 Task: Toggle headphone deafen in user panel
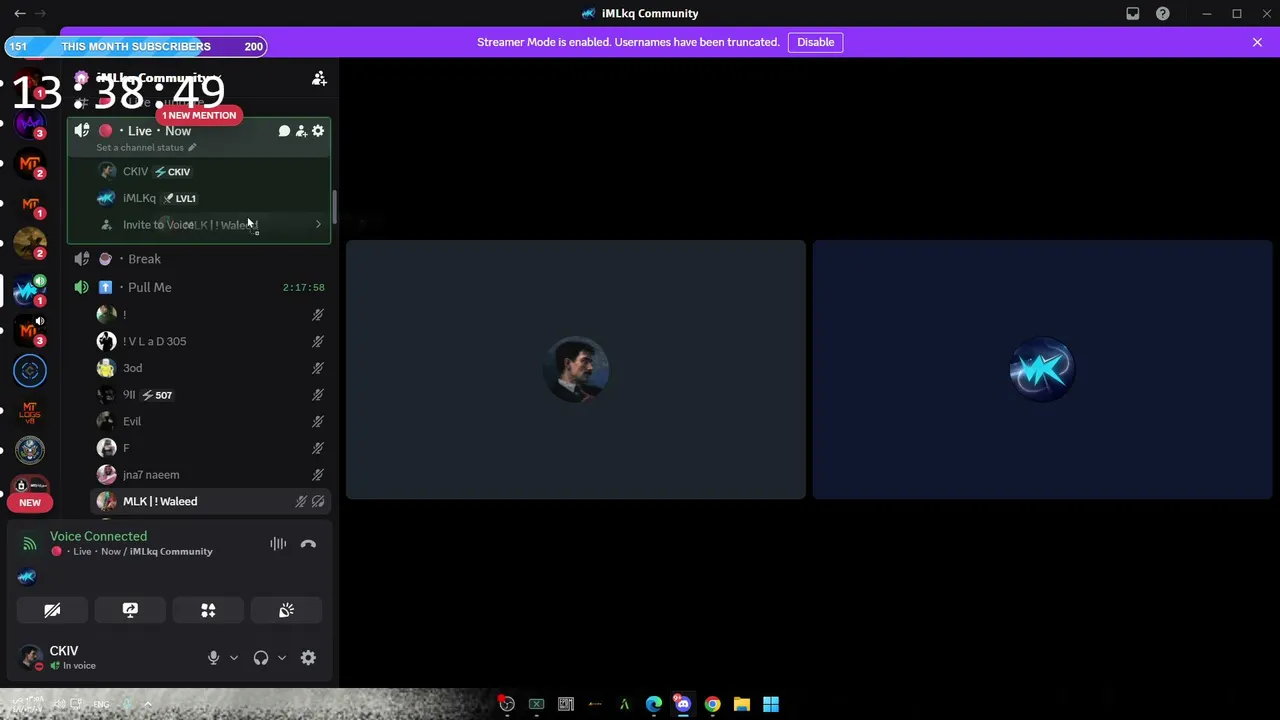tap(261, 658)
